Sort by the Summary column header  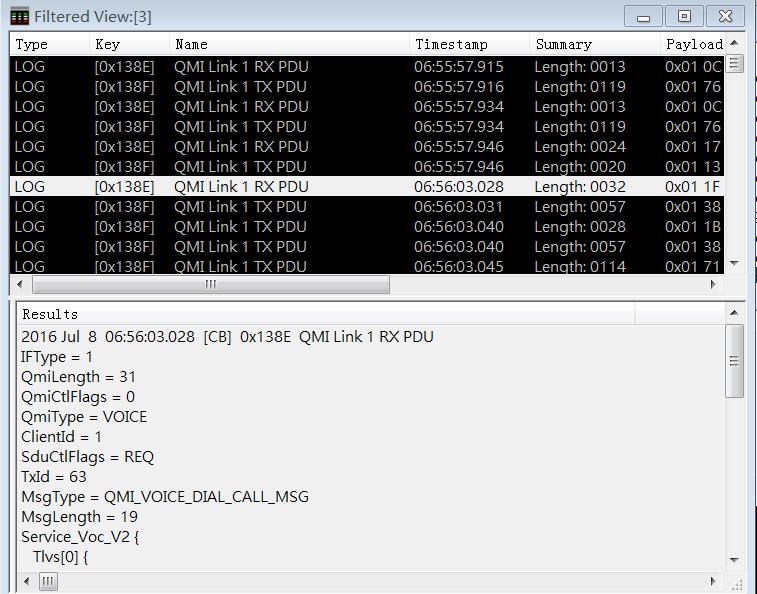tap(595, 44)
